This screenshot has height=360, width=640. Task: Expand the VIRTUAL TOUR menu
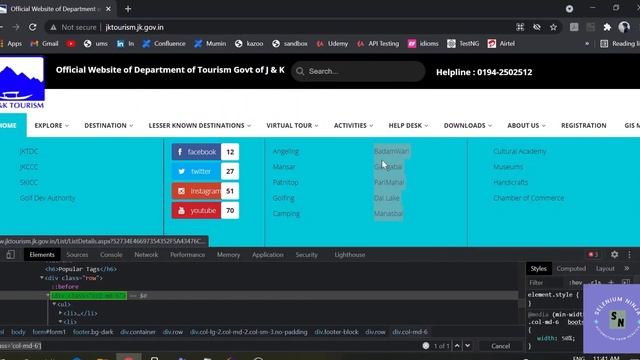tap(292, 126)
